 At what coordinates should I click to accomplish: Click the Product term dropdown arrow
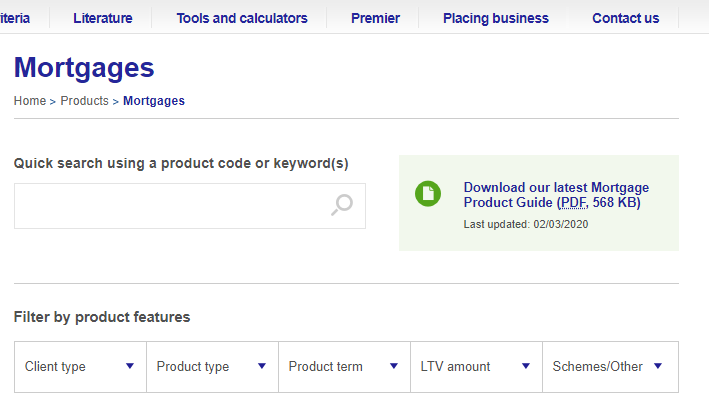point(394,366)
